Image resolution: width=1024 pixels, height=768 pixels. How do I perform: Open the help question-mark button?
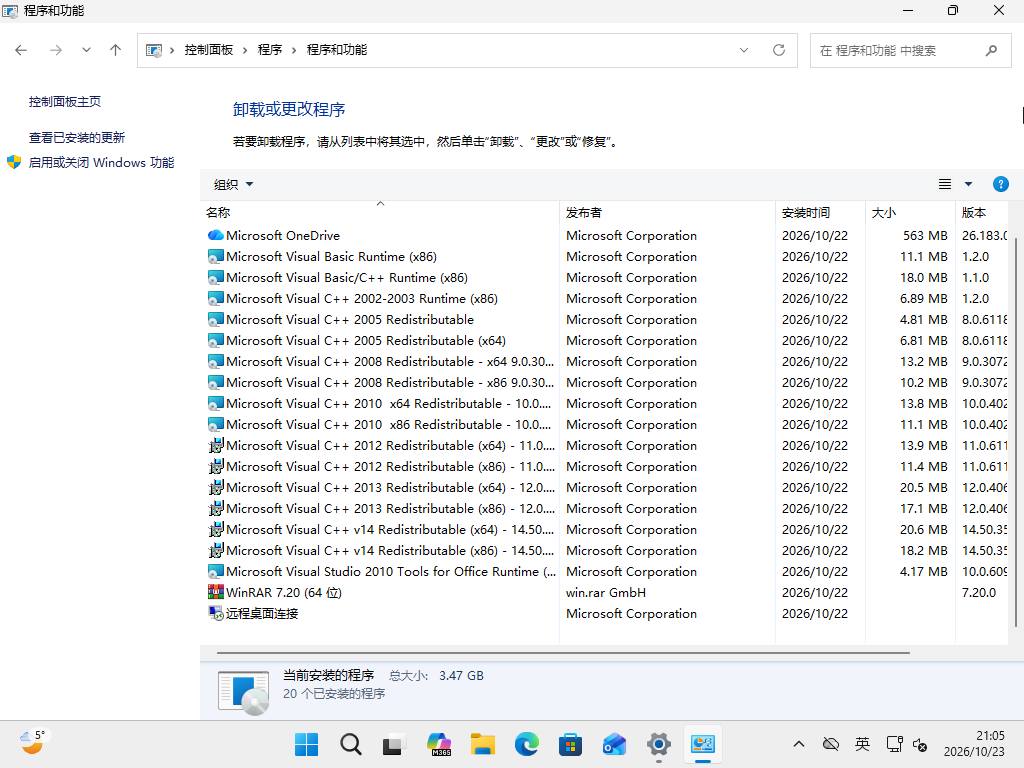pos(1000,184)
